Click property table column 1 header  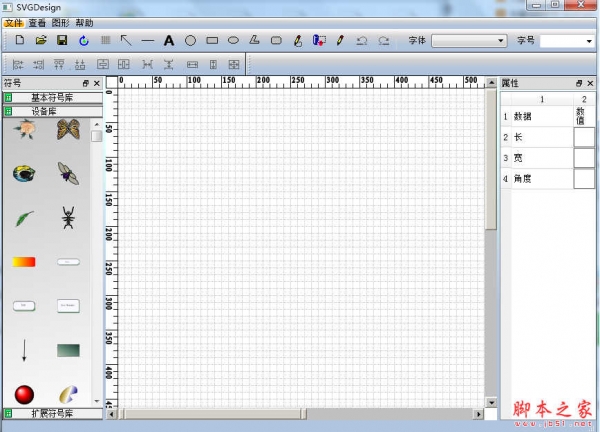point(542,99)
